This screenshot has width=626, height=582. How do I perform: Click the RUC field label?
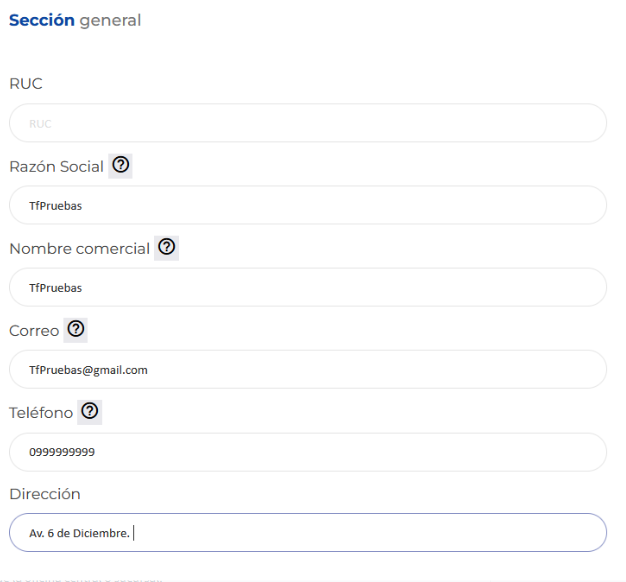[26, 84]
